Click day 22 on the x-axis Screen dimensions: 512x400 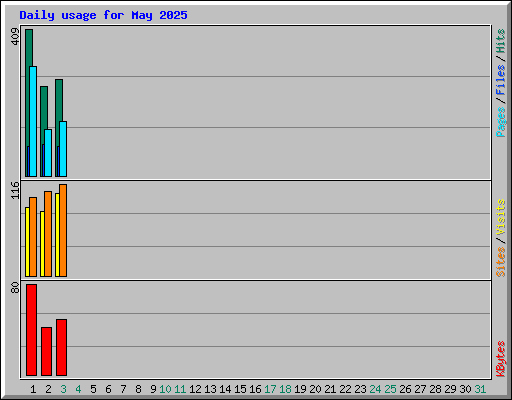click(345, 389)
